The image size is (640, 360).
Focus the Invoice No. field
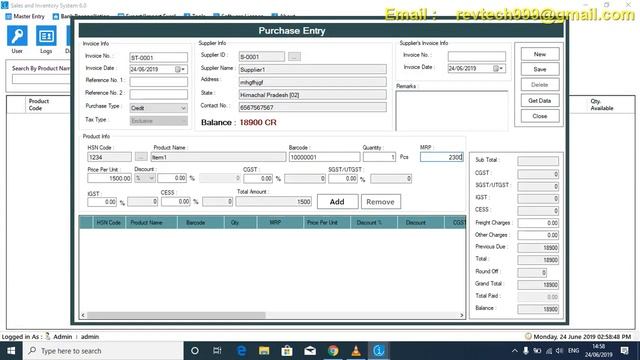pyautogui.click(x=158, y=58)
